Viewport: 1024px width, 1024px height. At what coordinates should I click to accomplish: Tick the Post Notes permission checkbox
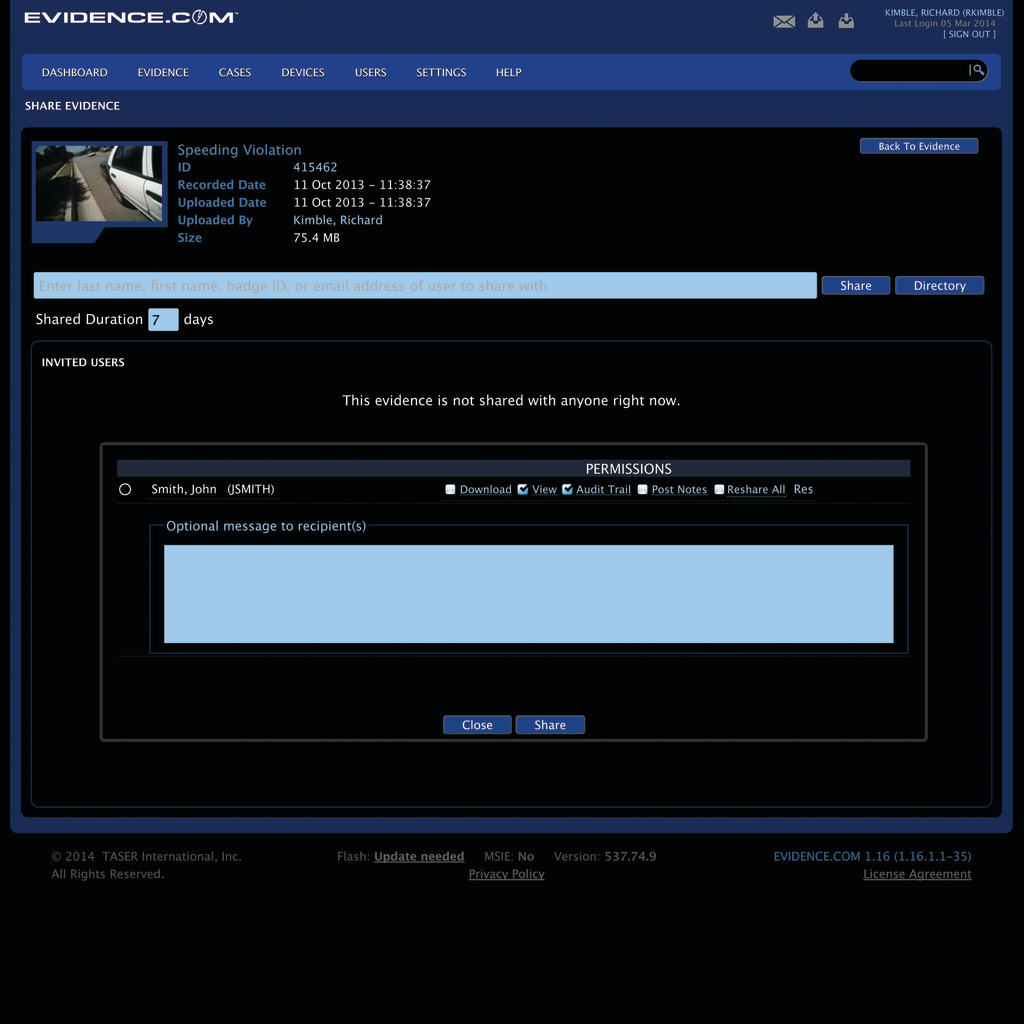click(x=642, y=490)
